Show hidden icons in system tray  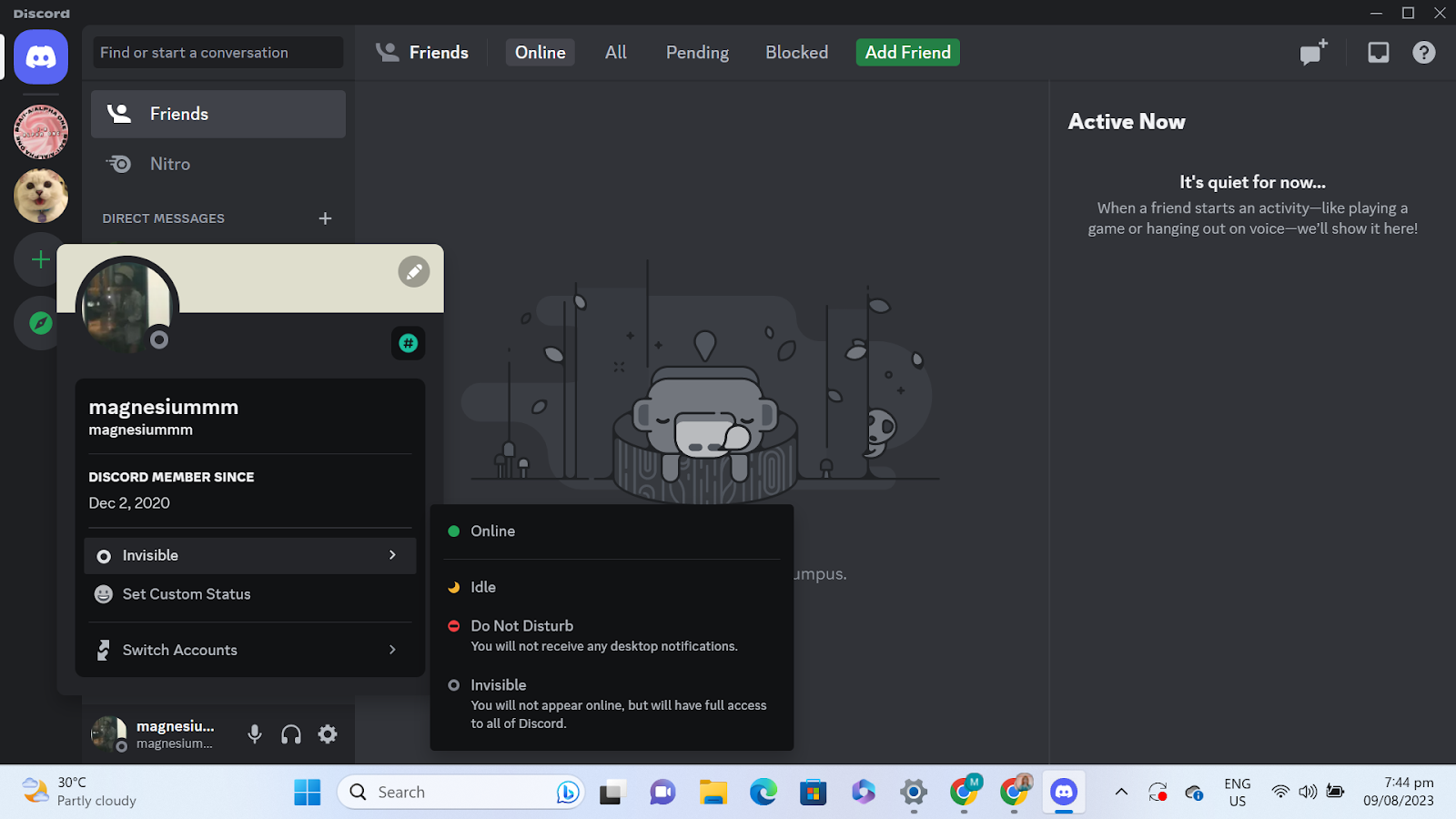tap(1121, 793)
